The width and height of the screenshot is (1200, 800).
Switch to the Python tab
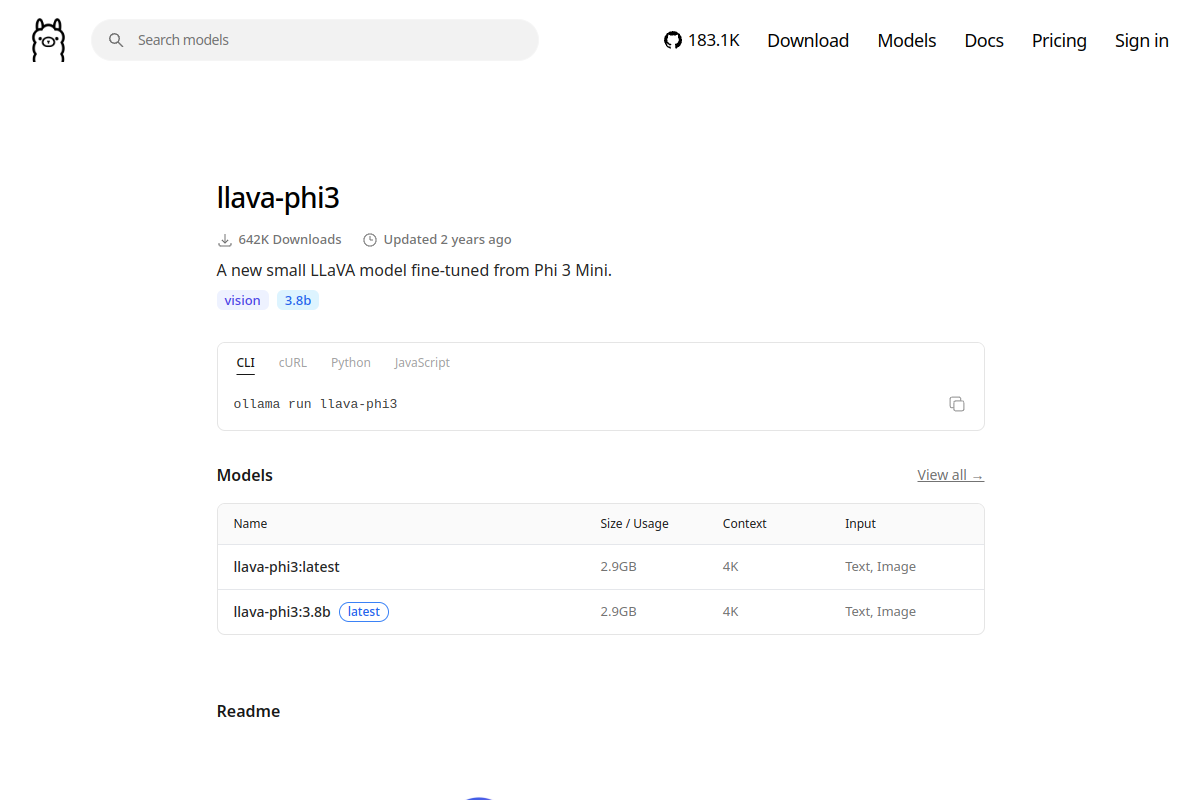pos(351,363)
